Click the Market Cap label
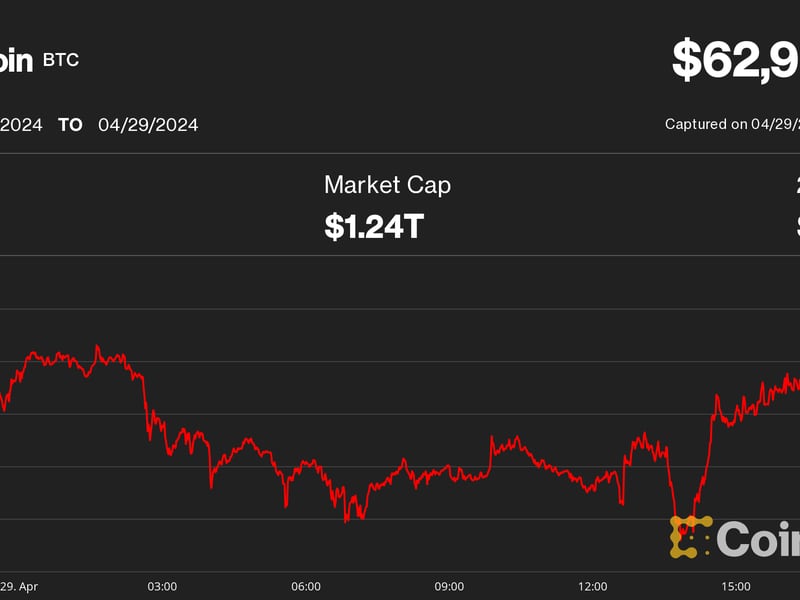The width and height of the screenshot is (800, 600). pyautogui.click(x=387, y=185)
